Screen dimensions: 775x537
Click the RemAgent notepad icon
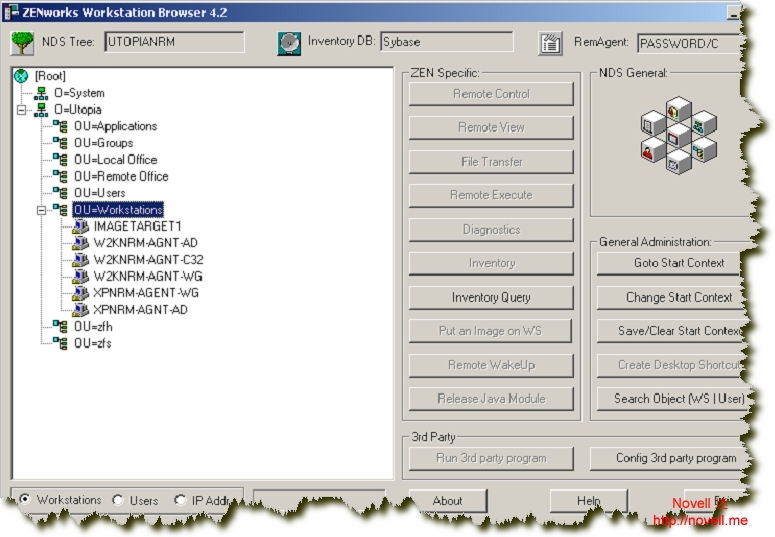coord(550,44)
